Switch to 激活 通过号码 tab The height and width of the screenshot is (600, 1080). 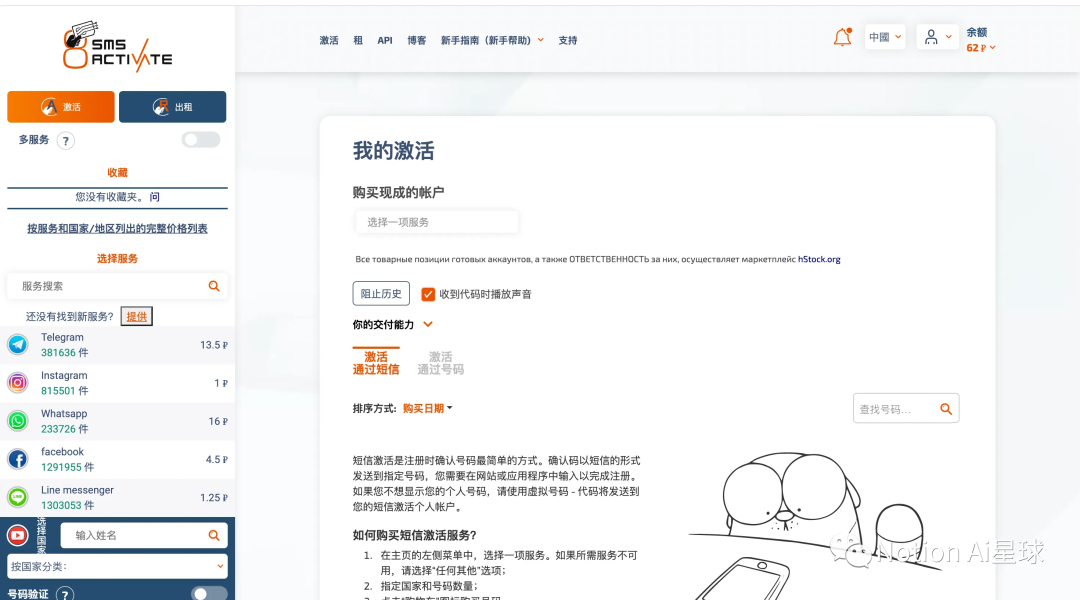(x=441, y=363)
